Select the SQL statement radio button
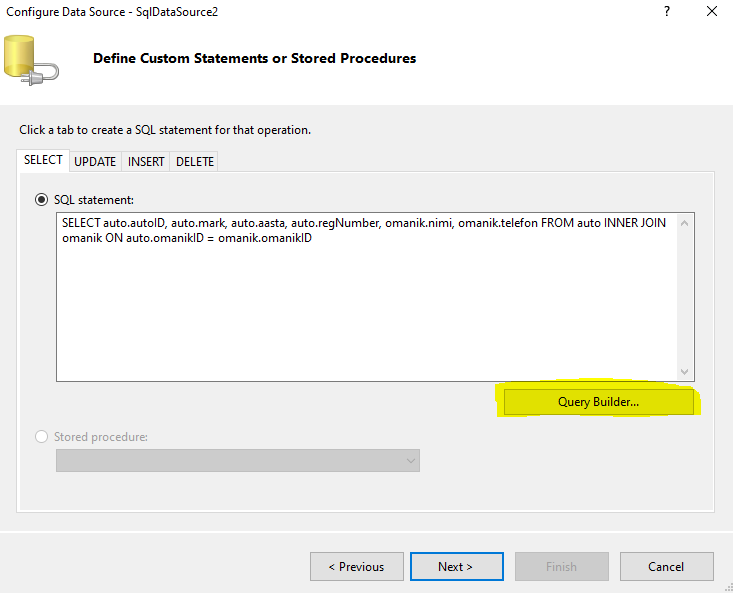Screen dimensions: 733x593 pyautogui.click(x=41, y=199)
